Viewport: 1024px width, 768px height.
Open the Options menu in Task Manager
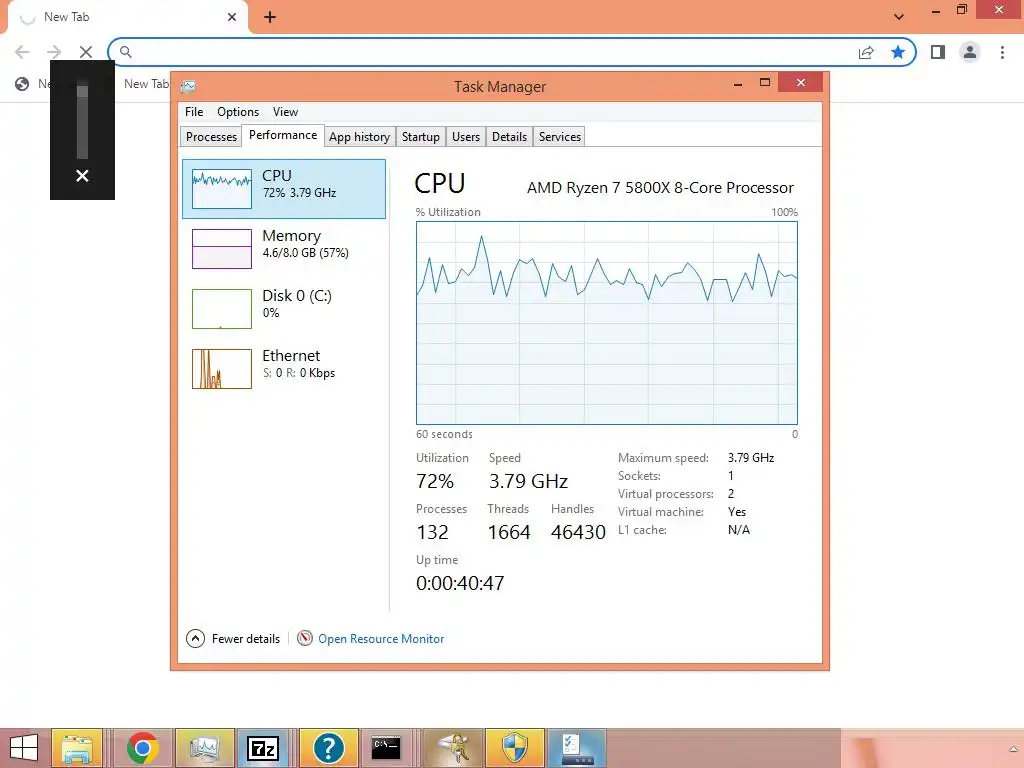(x=238, y=112)
